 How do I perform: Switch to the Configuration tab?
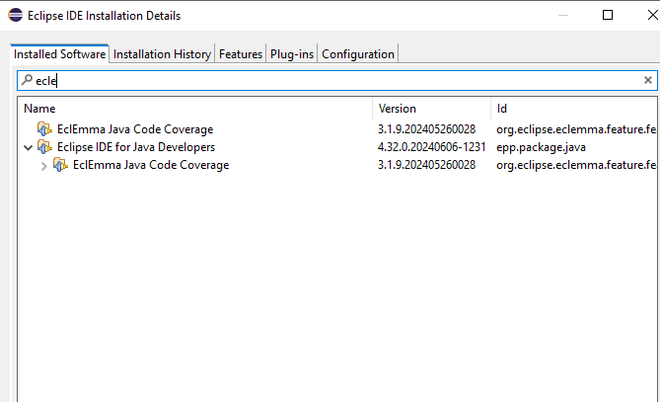(x=358, y=54)
